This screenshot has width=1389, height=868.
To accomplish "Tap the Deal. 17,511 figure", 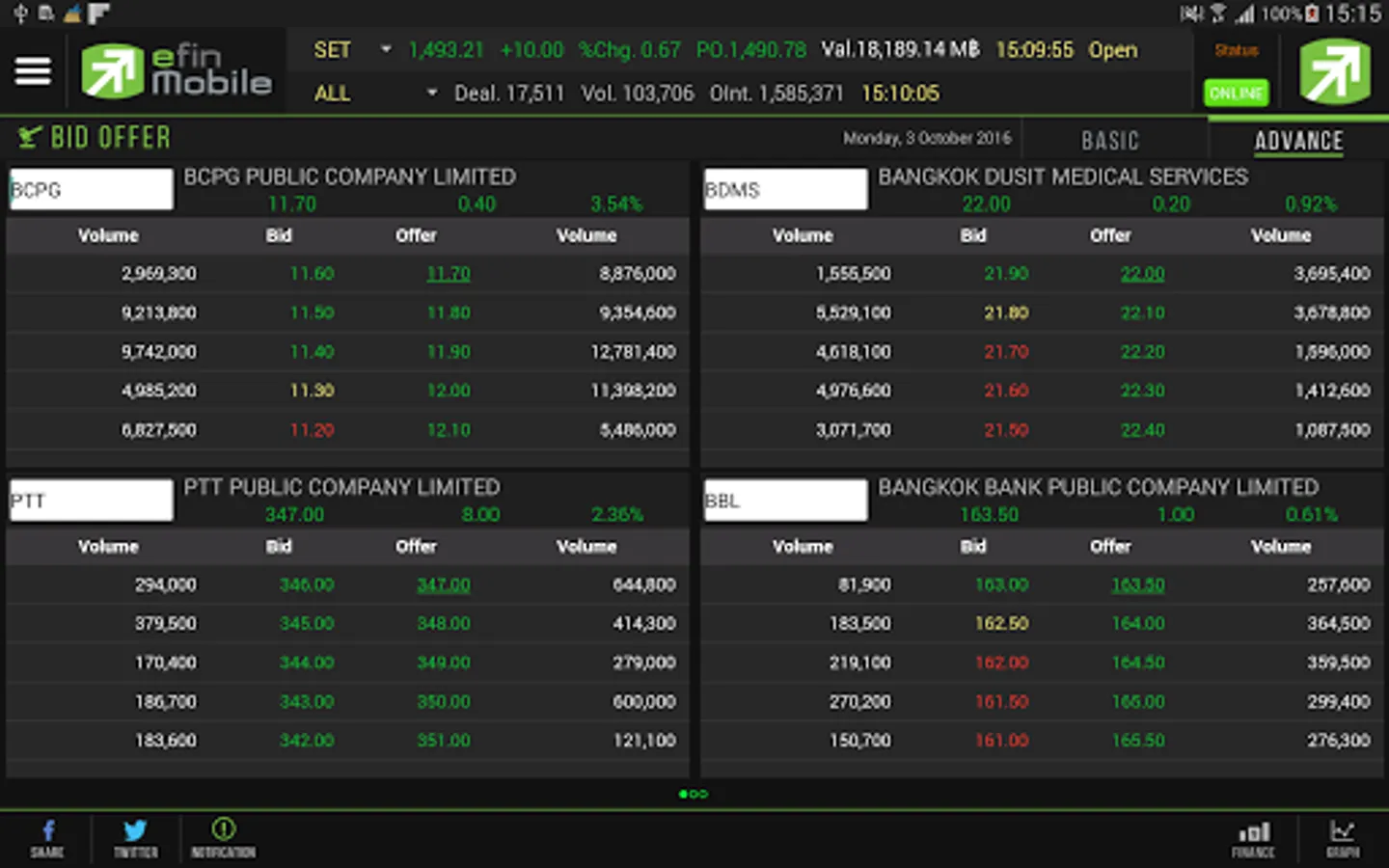I will click(x=508, y=94).
